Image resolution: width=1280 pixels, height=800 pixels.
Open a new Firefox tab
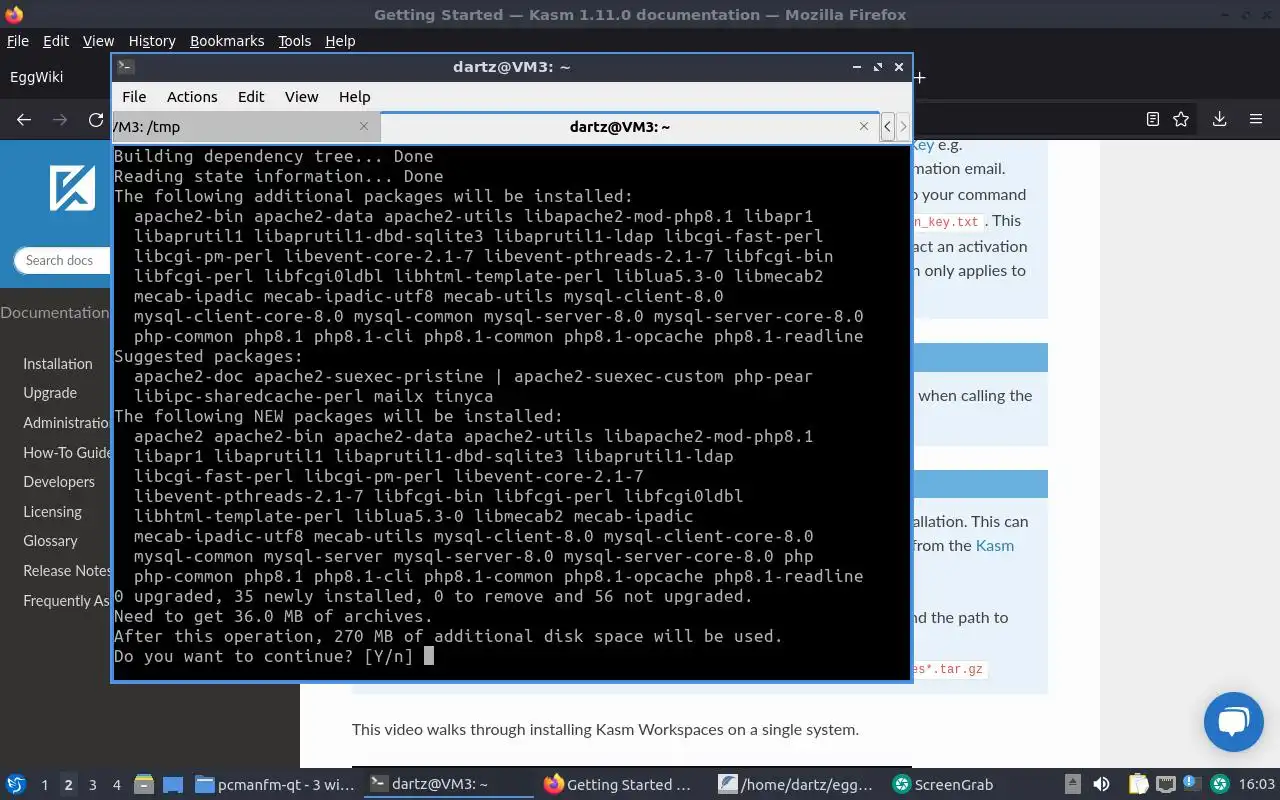tap(919, 77)
